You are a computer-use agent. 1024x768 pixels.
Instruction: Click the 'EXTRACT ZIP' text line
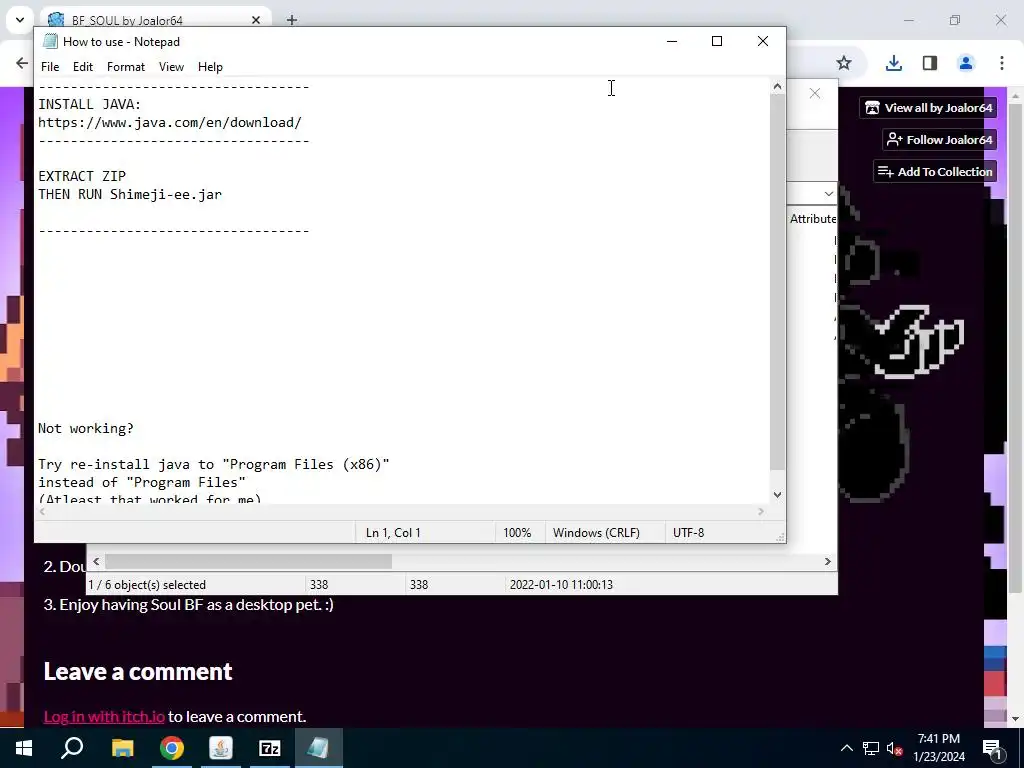[x=82, y=176]
